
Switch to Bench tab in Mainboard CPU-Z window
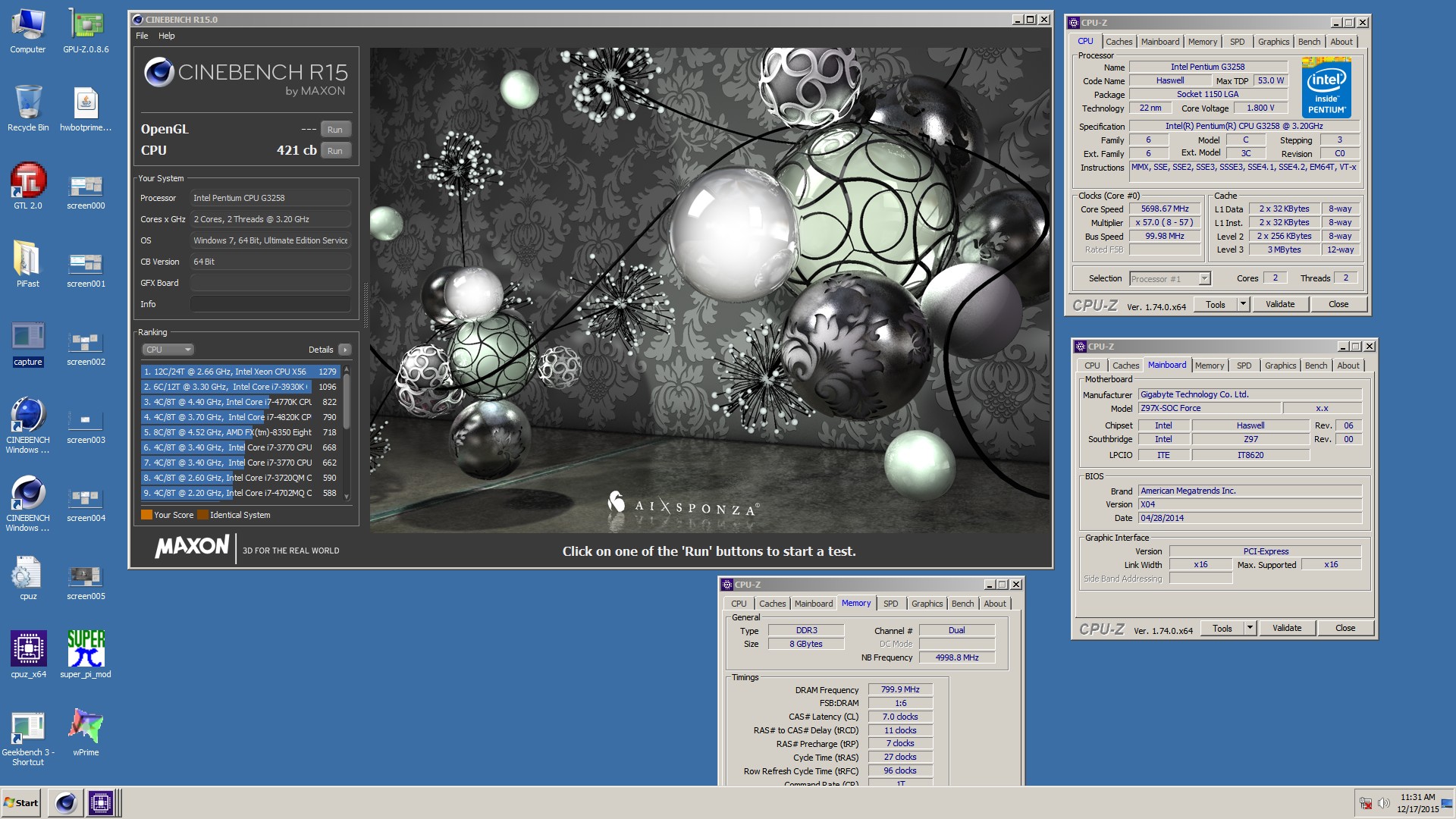[x=1316, y=366]
